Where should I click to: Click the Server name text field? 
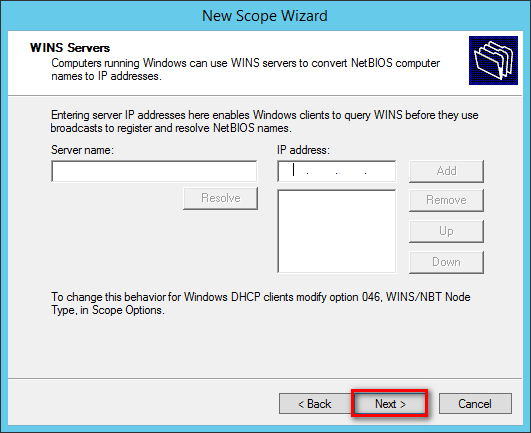point(154,171)
